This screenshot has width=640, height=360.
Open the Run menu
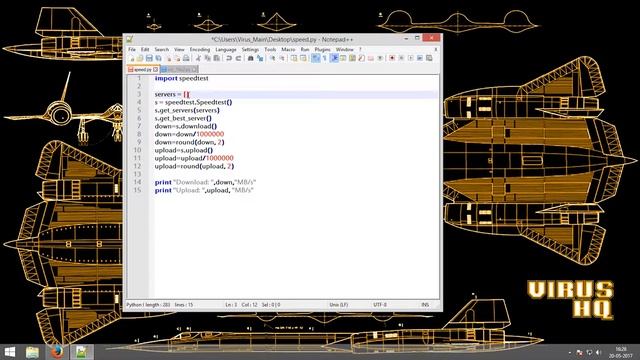(x=305, y=49)
